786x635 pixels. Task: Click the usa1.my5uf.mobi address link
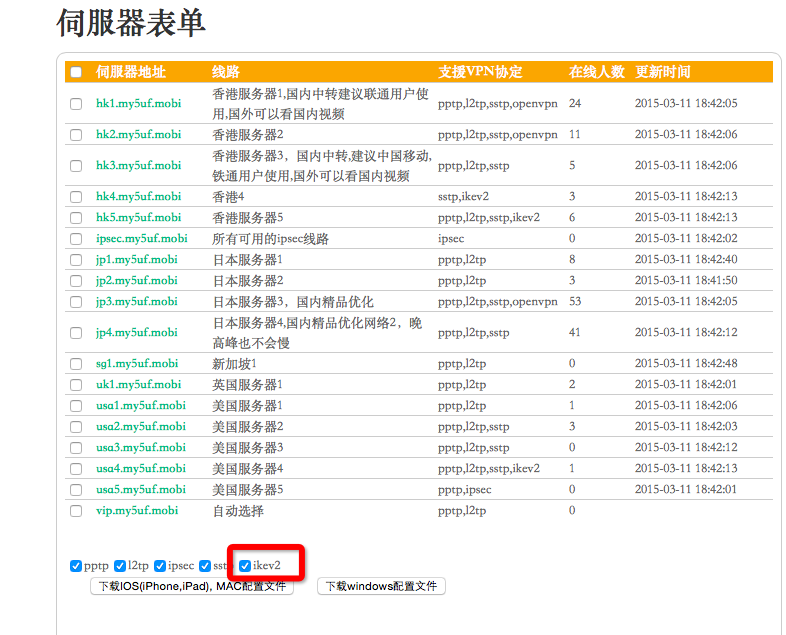click(140, 405)
